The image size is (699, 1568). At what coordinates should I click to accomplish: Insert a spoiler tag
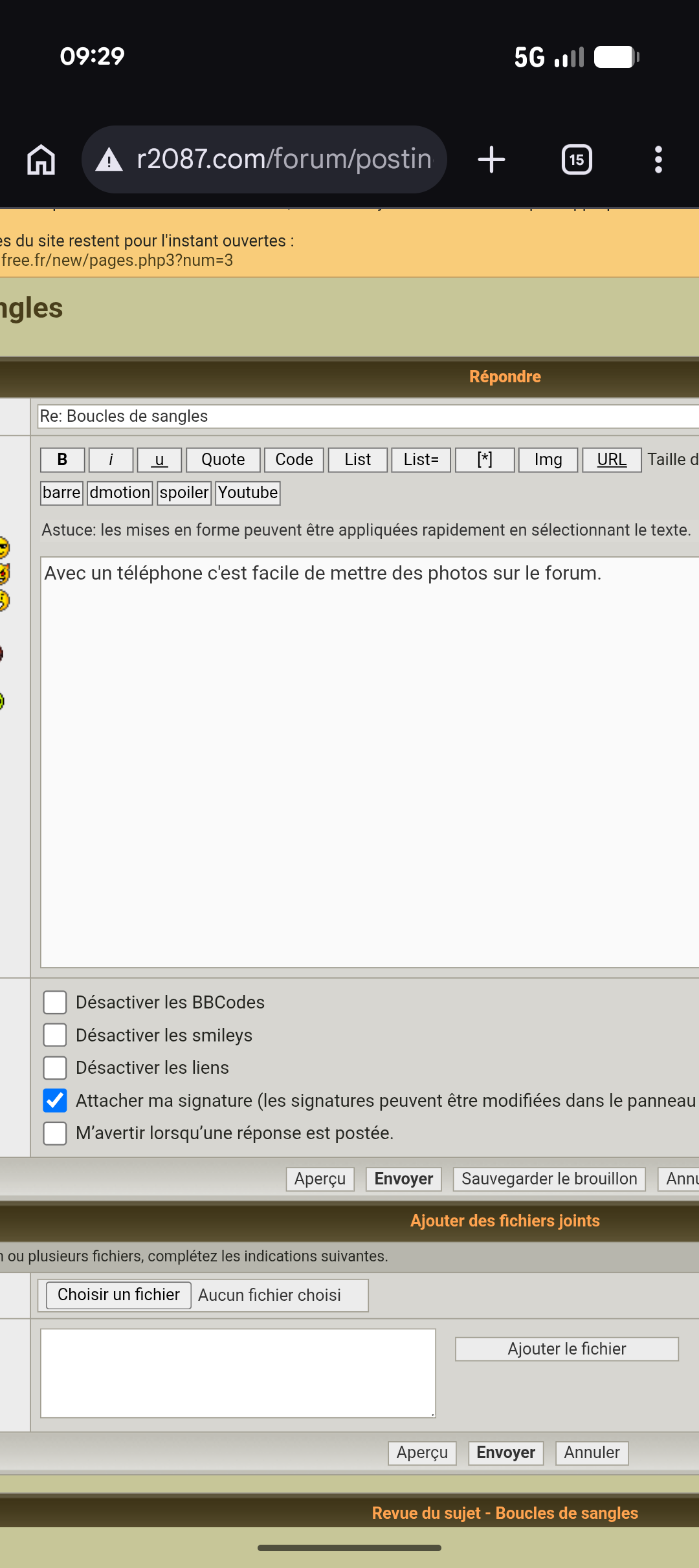[184, 493]
